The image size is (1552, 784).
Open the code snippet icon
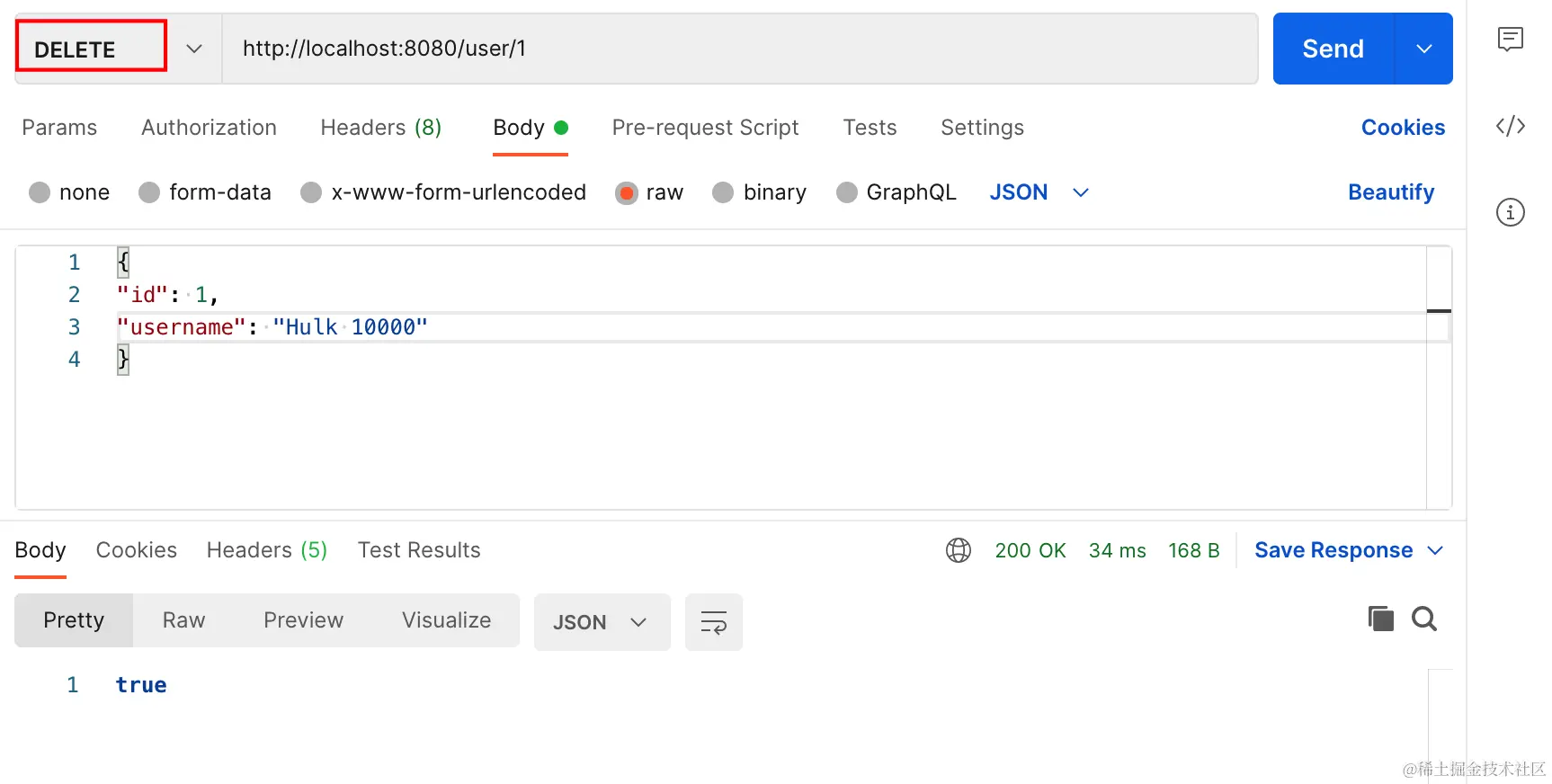(x=1510, y=126)
